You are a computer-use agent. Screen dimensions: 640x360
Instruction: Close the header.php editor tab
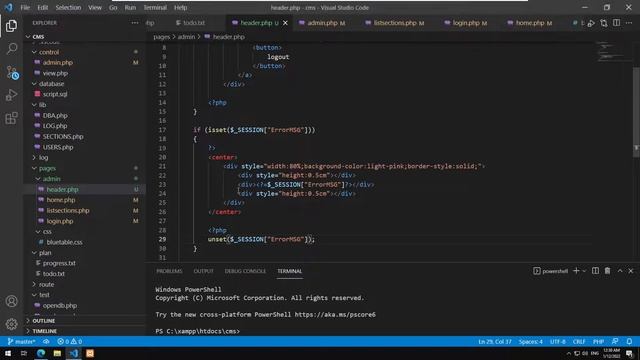pyautogui.click(x=285, y=23)
